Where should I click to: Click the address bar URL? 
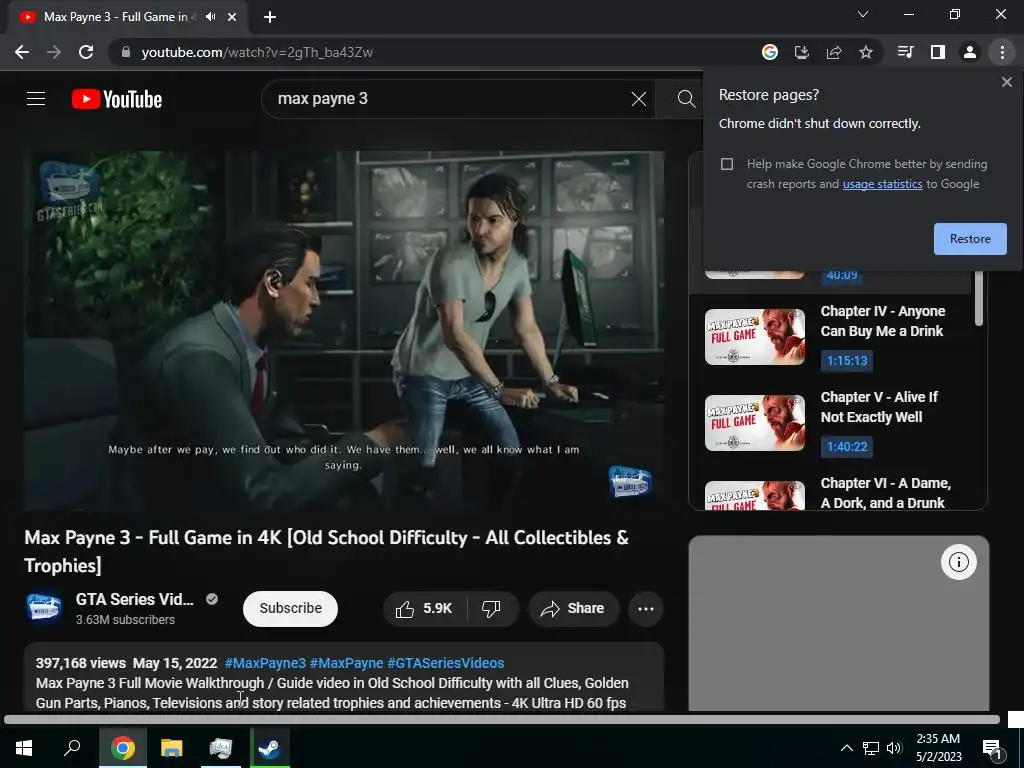pyautogui.click(x=257, y=52)
